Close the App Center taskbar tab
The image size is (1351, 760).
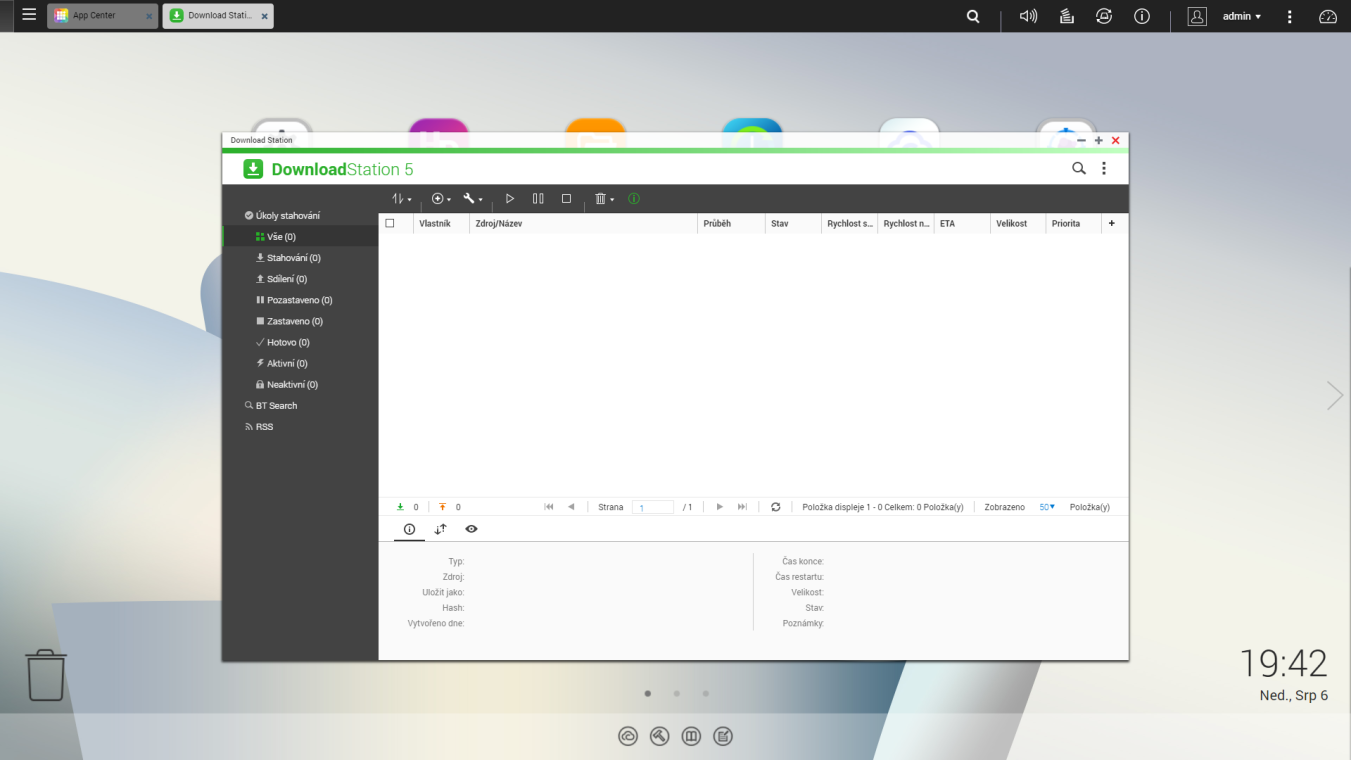149,16
